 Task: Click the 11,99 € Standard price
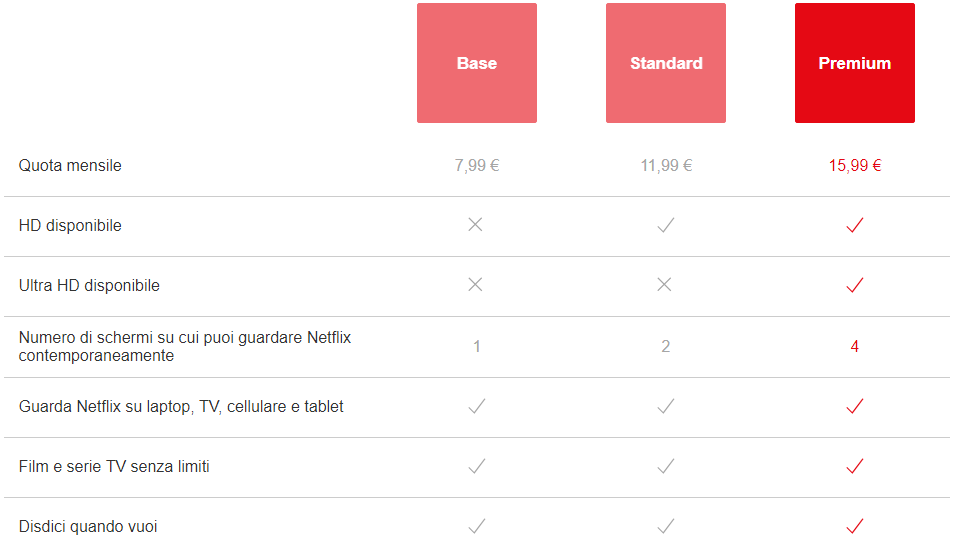coord(666,166)
